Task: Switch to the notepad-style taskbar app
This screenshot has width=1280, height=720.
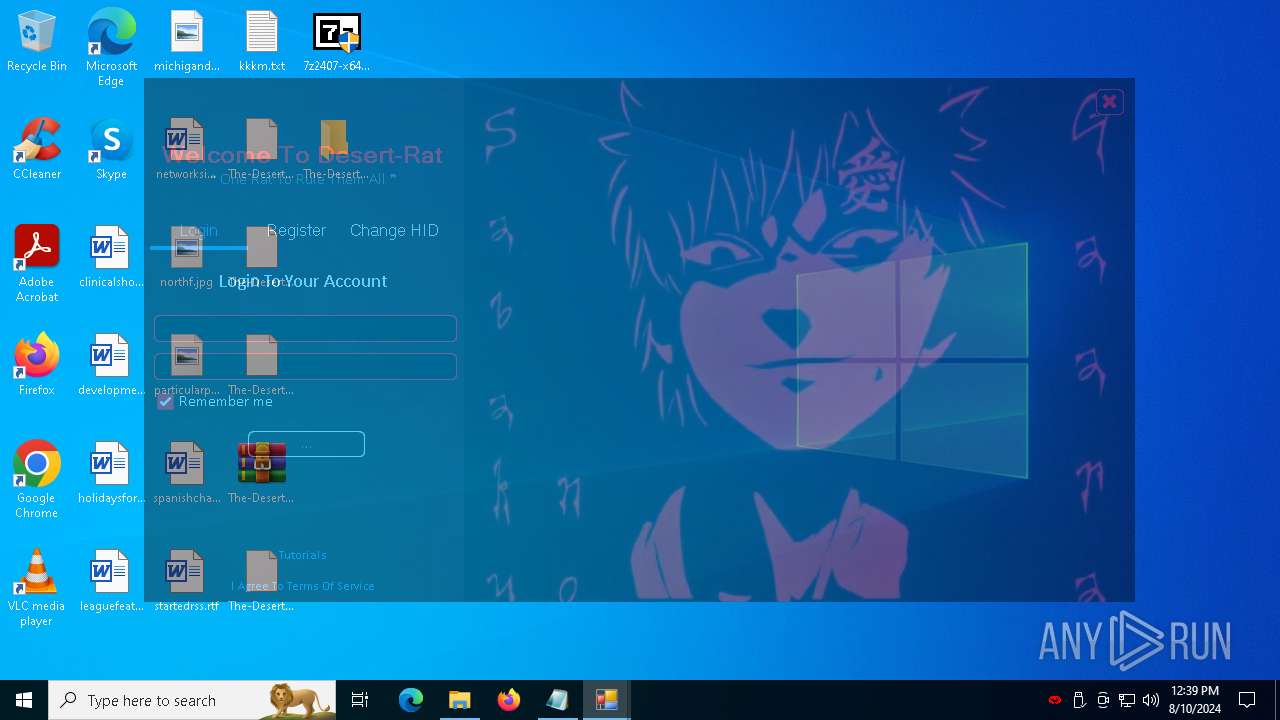Action: (x=558, y=700)
